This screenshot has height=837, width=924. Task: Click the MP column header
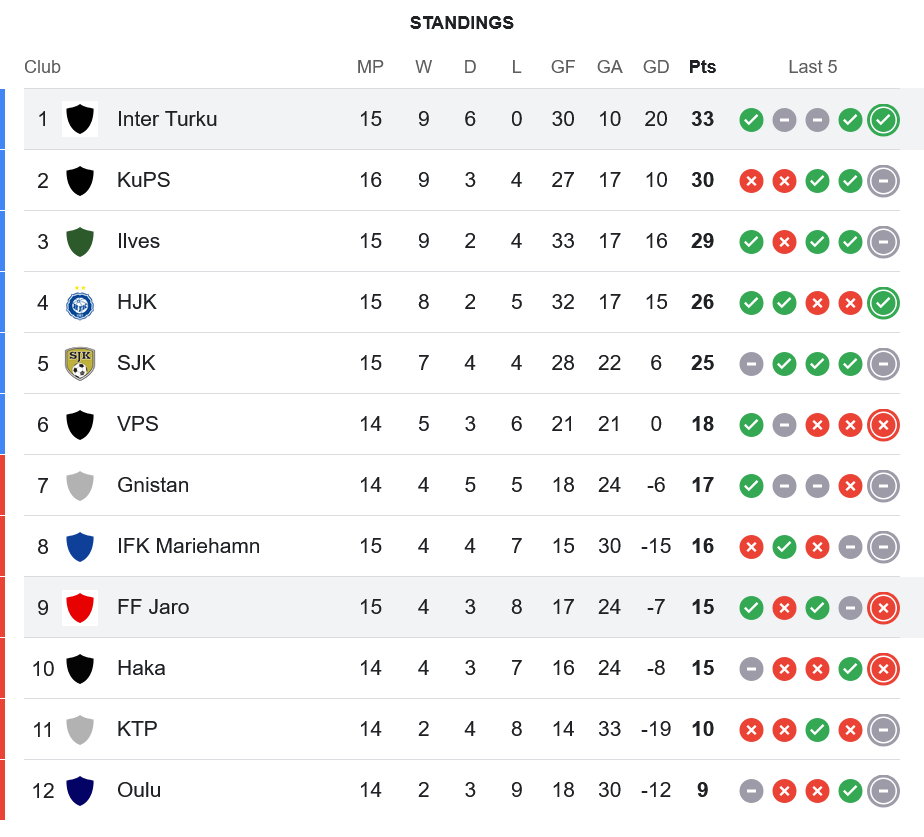point(370,67)
